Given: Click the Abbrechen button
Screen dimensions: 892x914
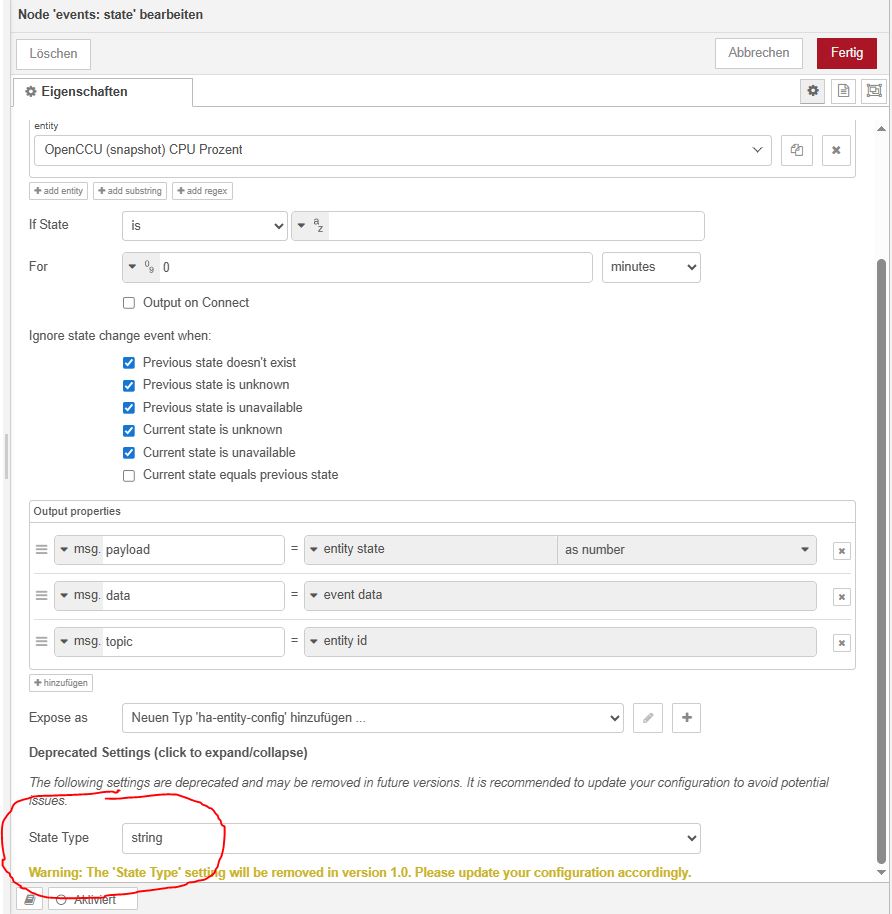Looking at the screenshot, I should click(x=758, y=53).
